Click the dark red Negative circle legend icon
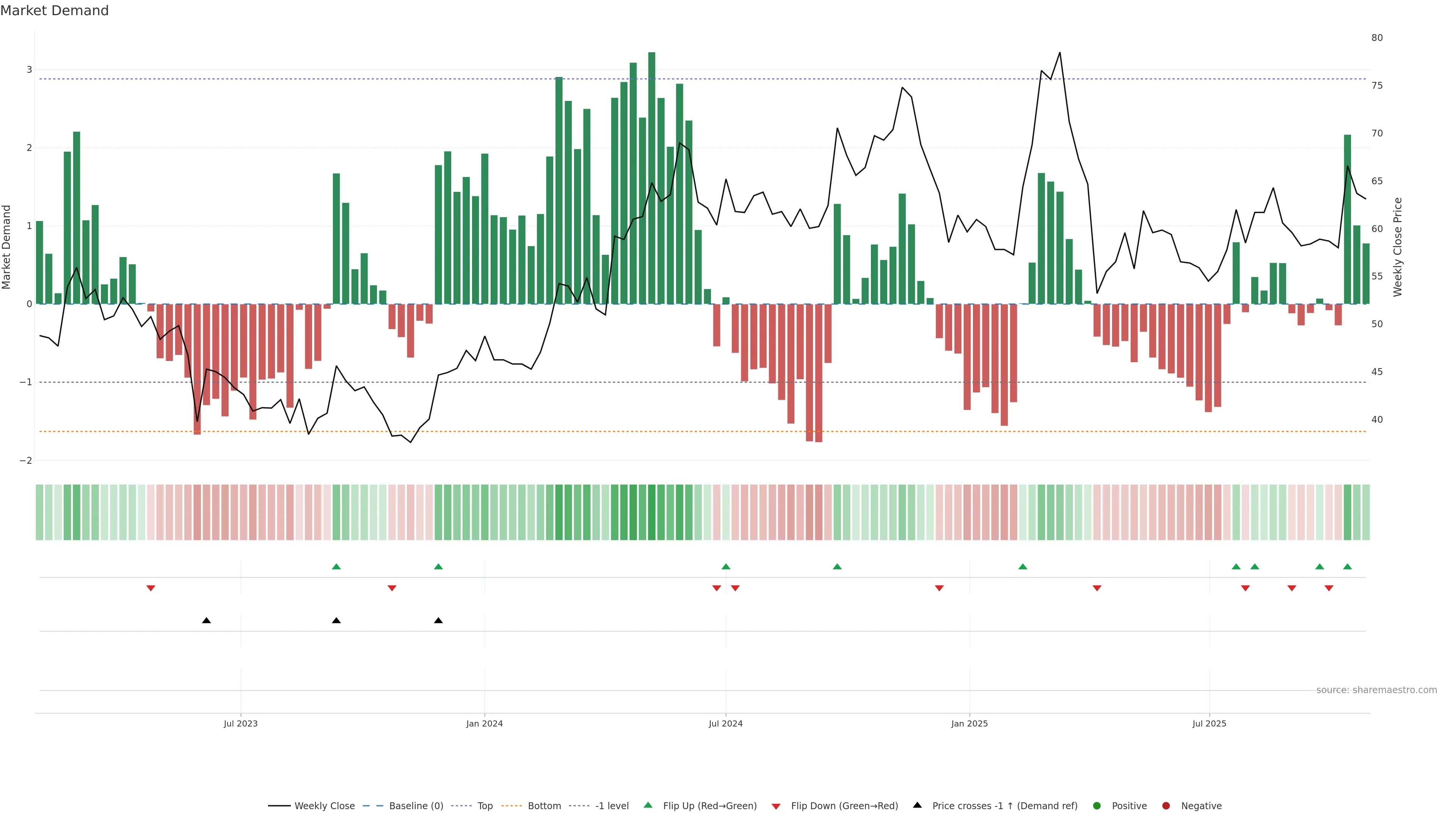Screen dimensions: 1456x819 pos(1166,805)
